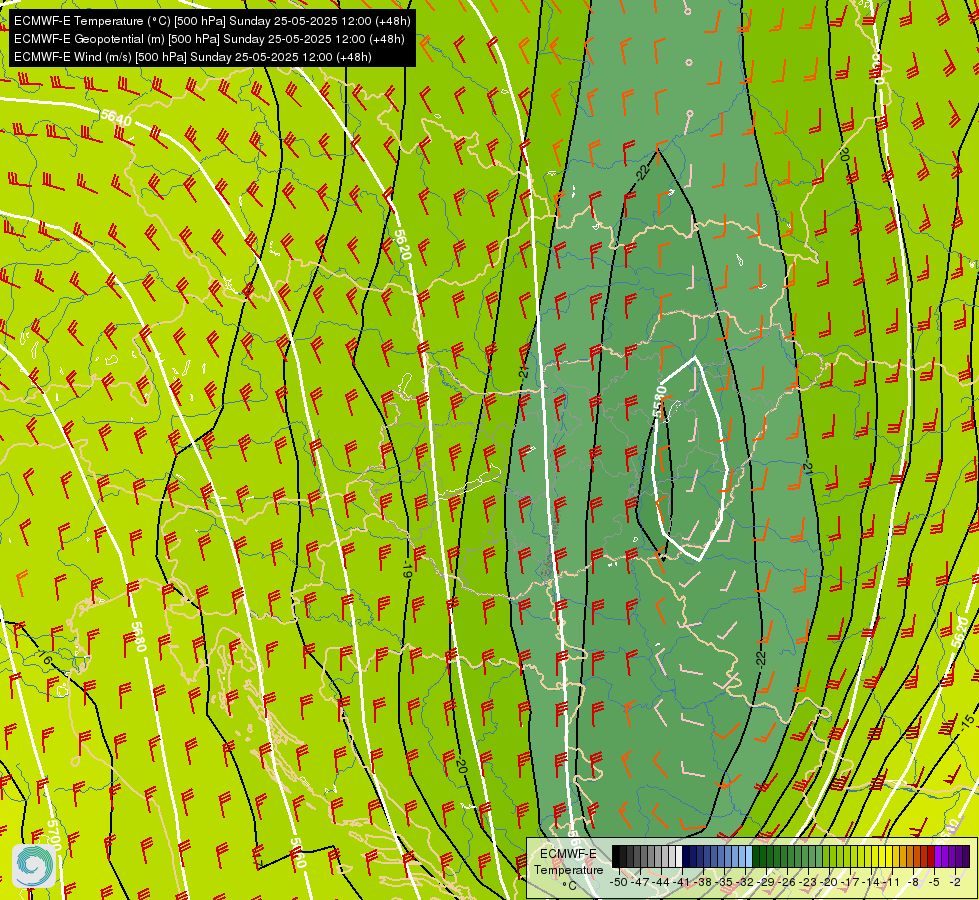
Task: Click the 5700 geopotential contour label
Action: click(x=54, y=836)
